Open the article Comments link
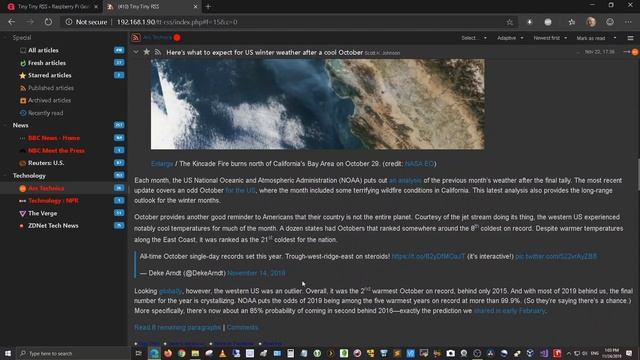The width and height of the screenshot is (640, 360). [x=242, y=327]
